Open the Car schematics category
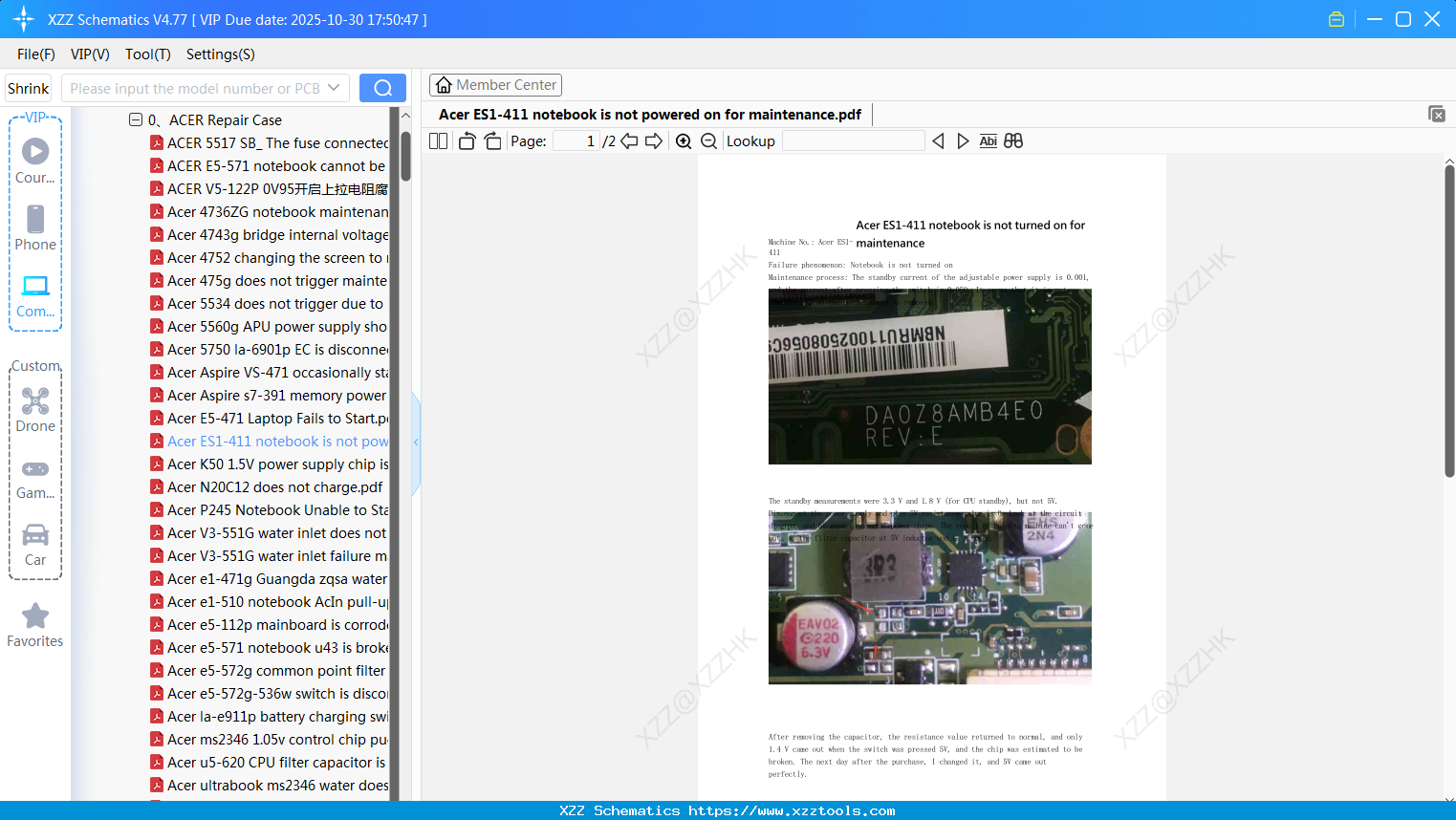The image size is (1456, 820). point(35,545)
